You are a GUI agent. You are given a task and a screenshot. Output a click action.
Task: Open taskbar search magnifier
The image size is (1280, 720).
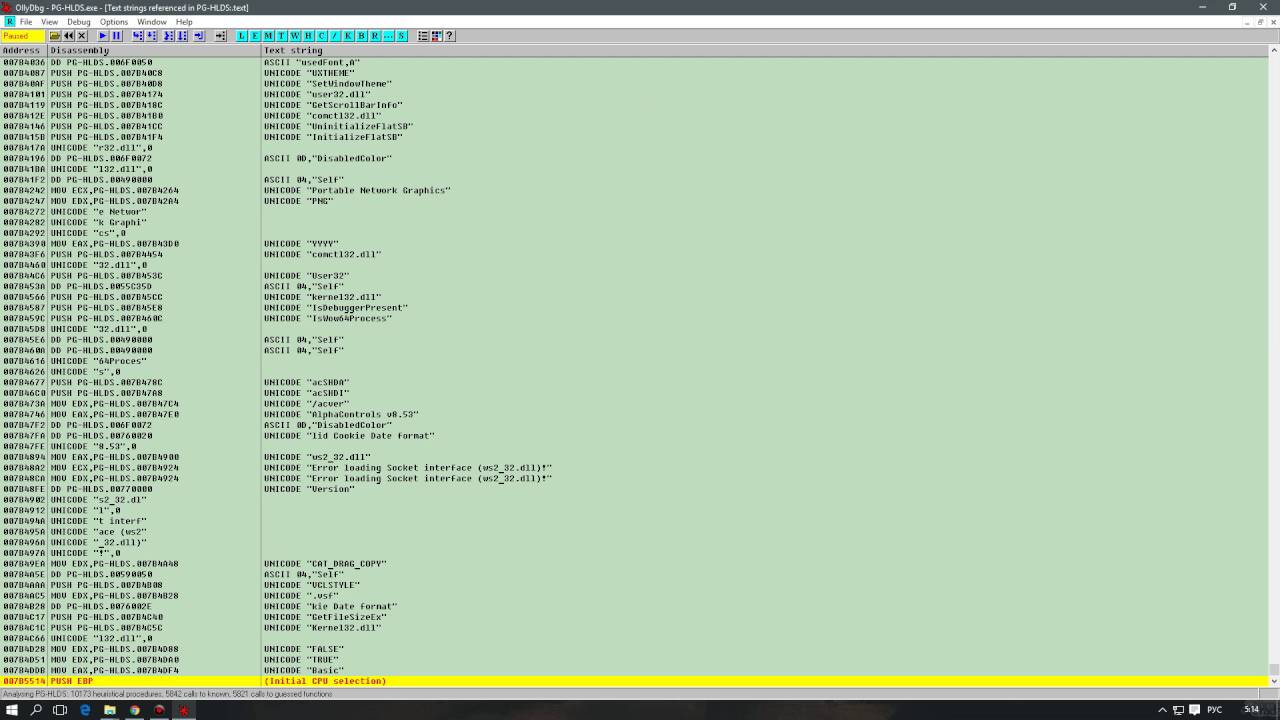36,710
